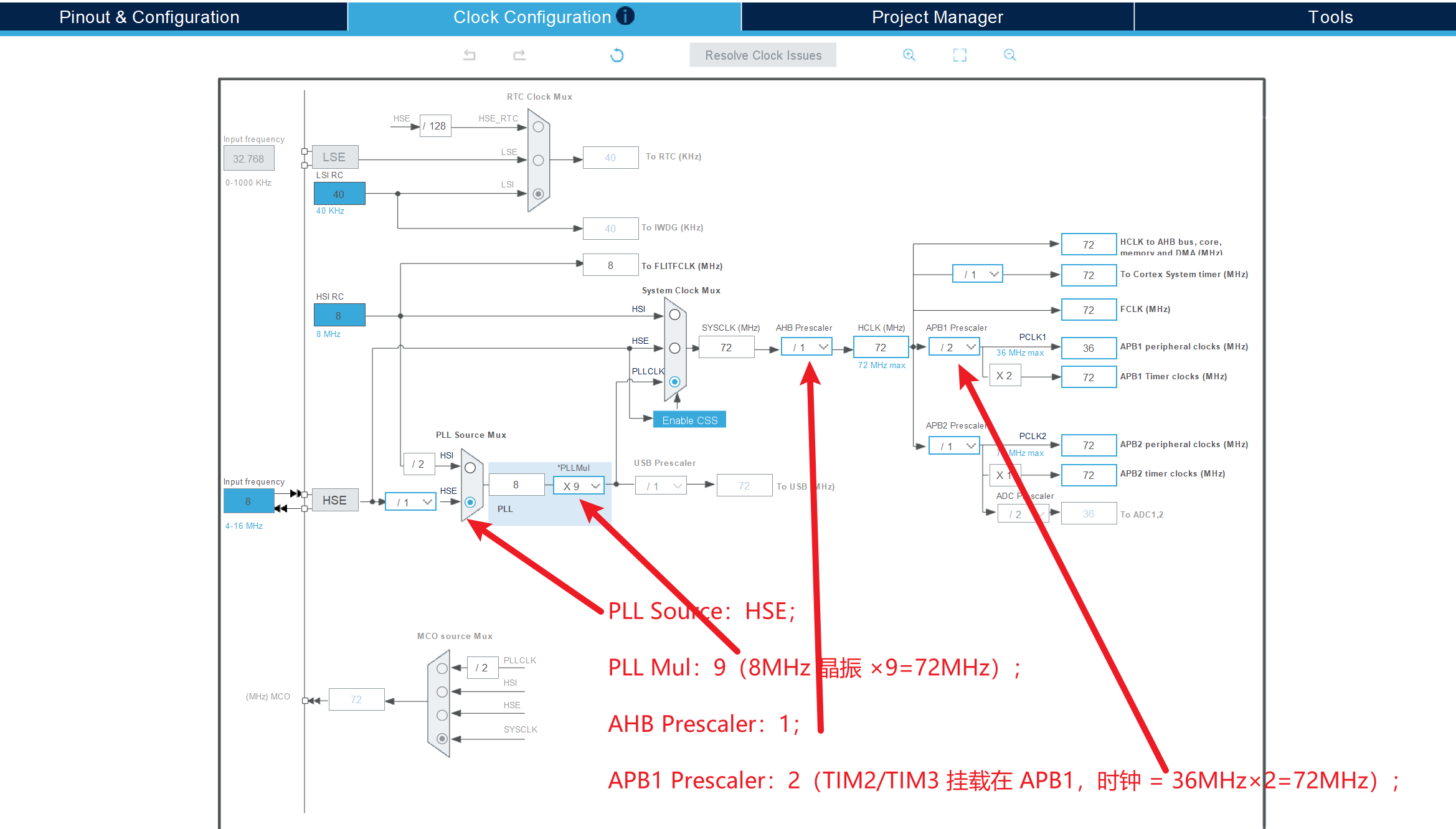Select LSE in RTC Clock Mux
The height and width of the screenshot is (829, 1456).
pos(539,160)
